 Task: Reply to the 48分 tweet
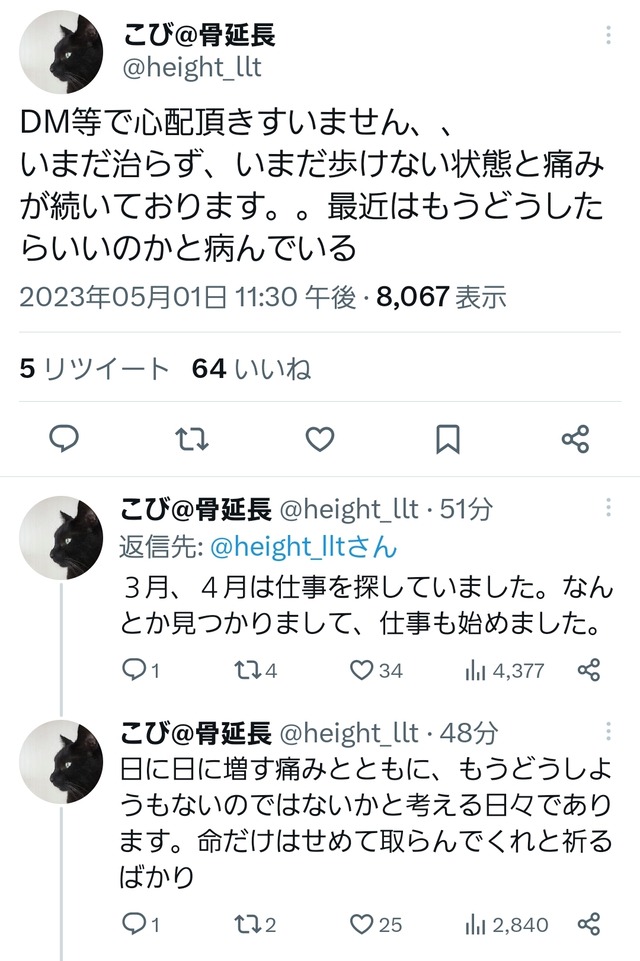[134, 924]
